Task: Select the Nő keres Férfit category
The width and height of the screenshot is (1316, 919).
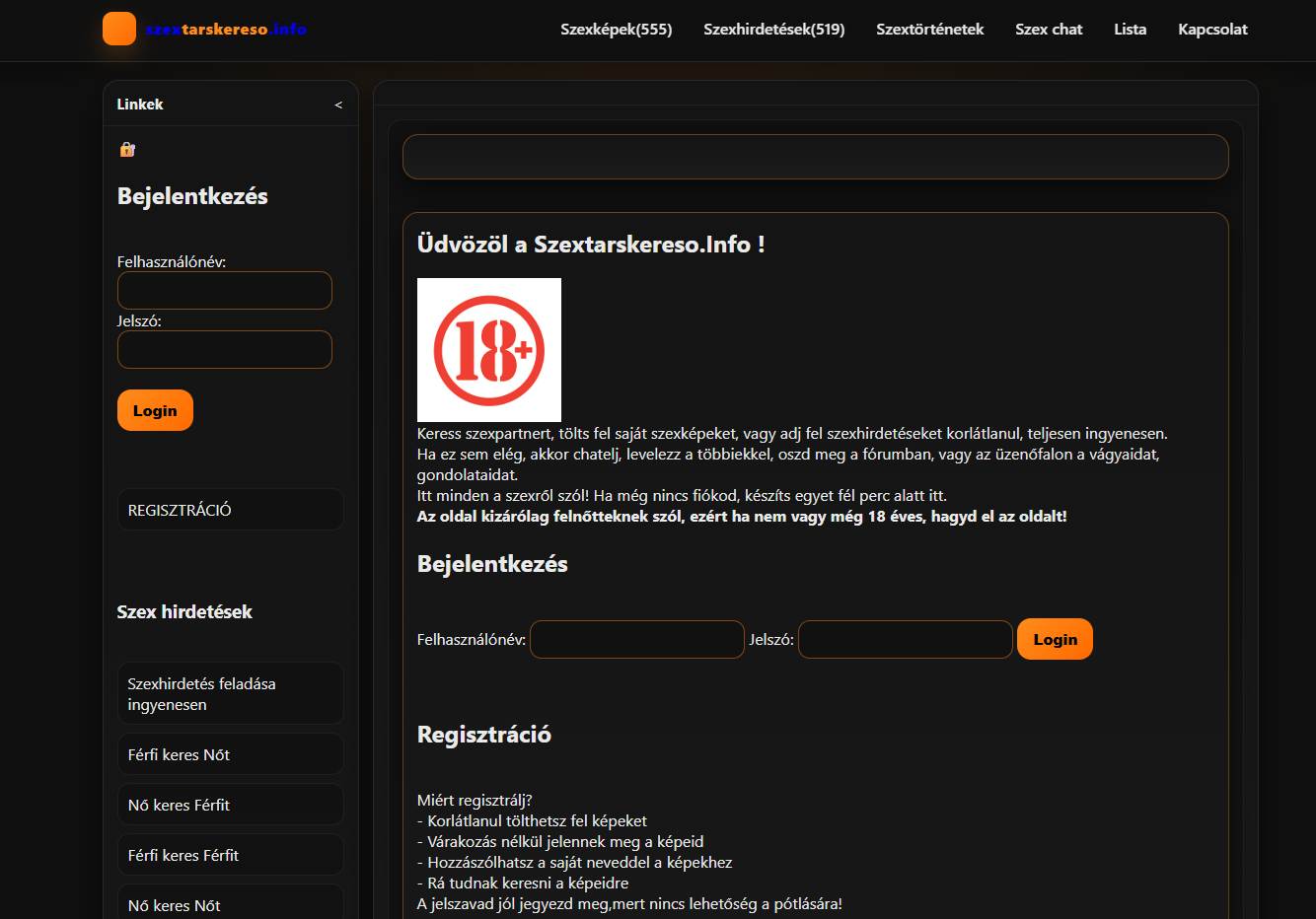Action: (231, 805)
